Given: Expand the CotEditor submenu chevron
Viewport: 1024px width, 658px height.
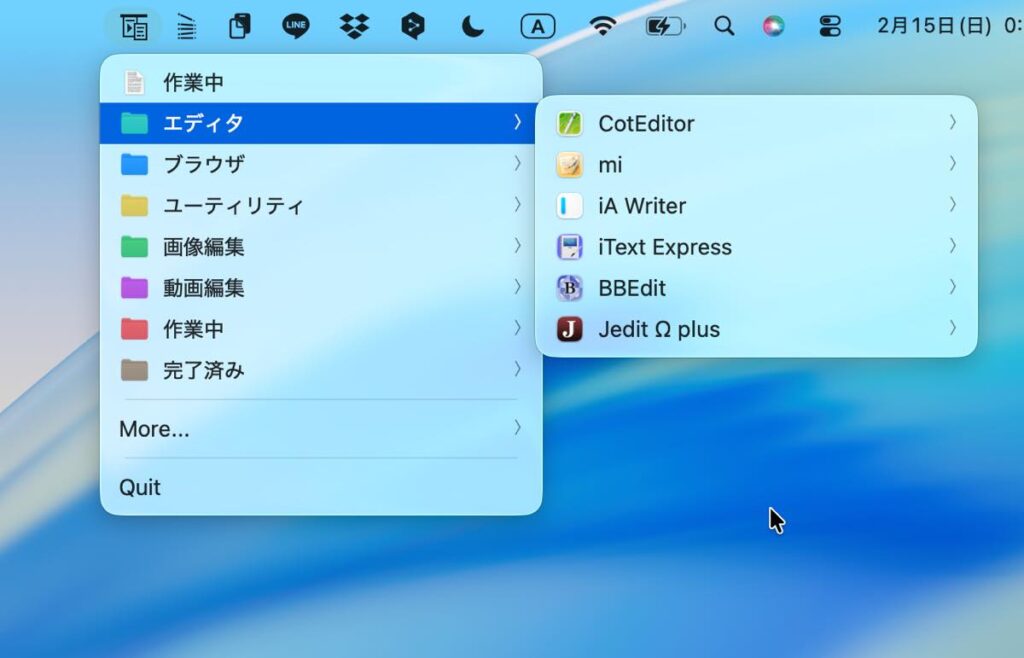Looking at the screenshot, I should click(952, 123).
